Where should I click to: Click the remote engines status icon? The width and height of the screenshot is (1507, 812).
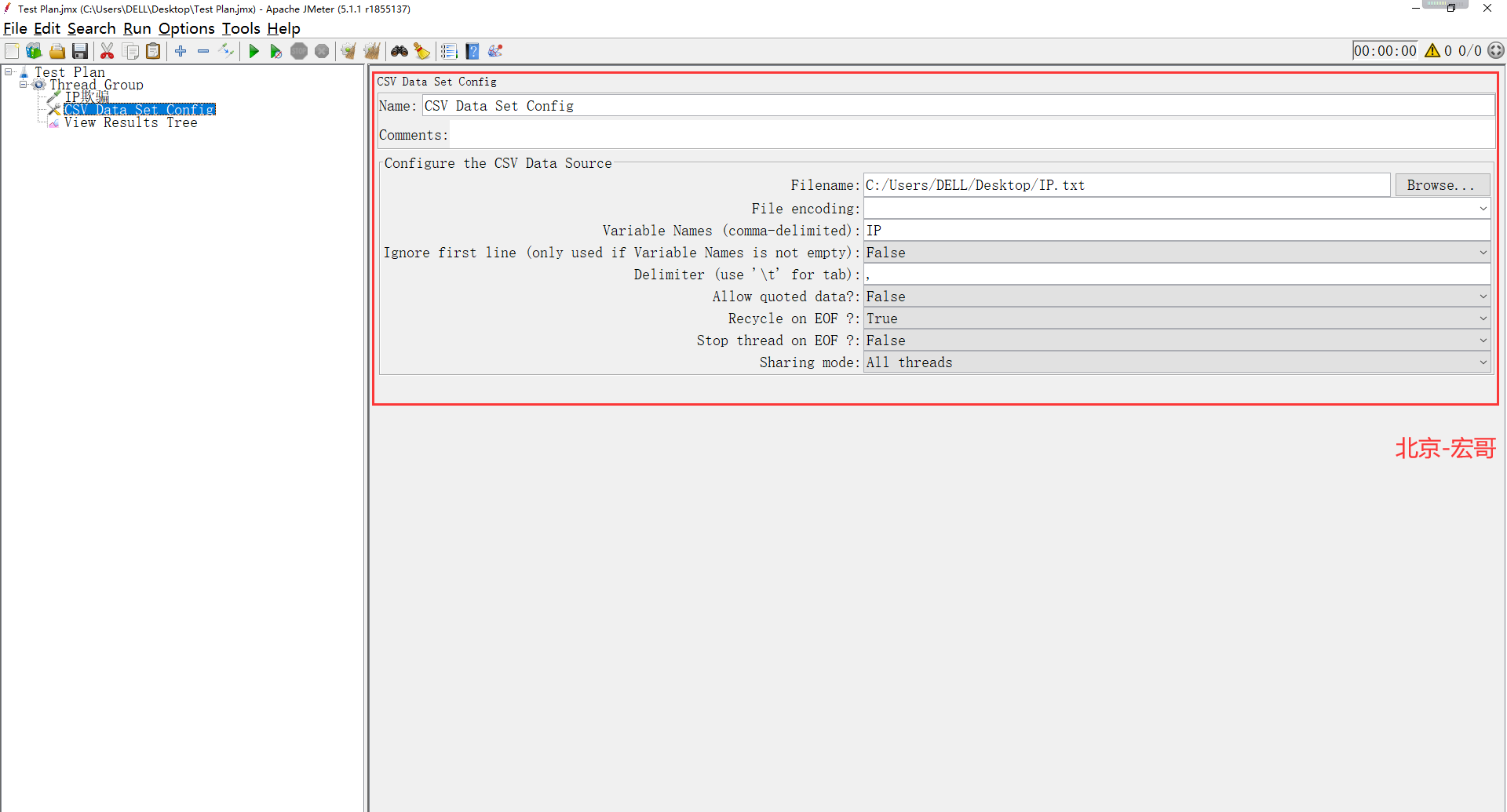pos(1496,51)
